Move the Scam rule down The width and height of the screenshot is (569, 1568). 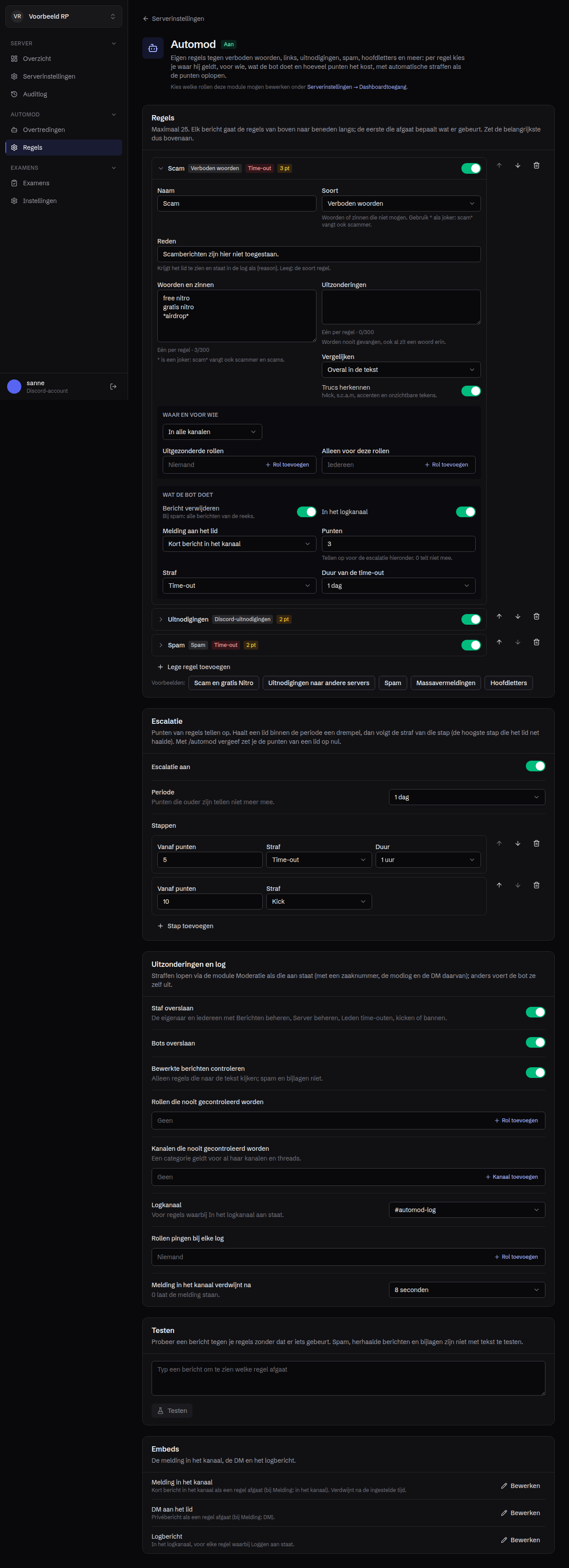(518, 166)
